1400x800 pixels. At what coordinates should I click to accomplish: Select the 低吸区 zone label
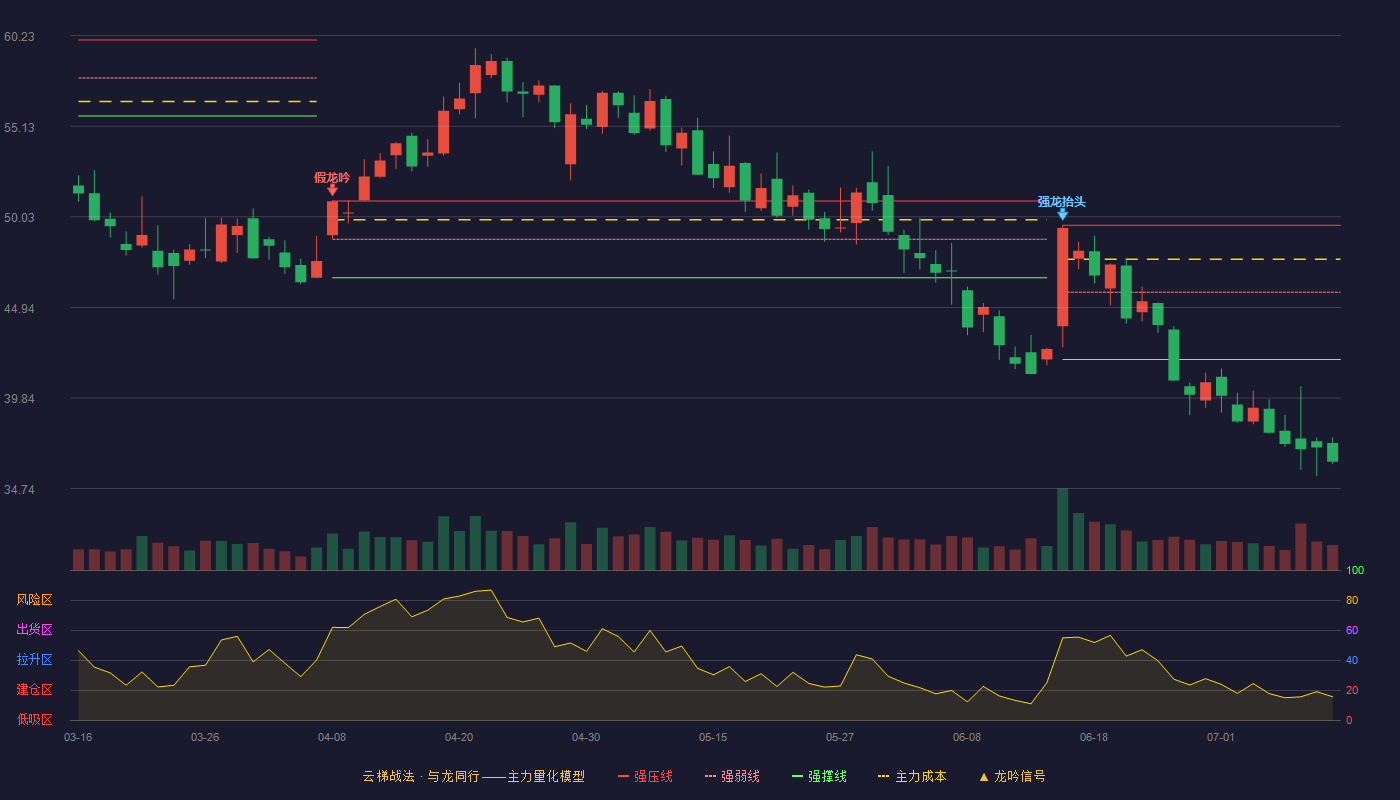[x=34, y=719]
